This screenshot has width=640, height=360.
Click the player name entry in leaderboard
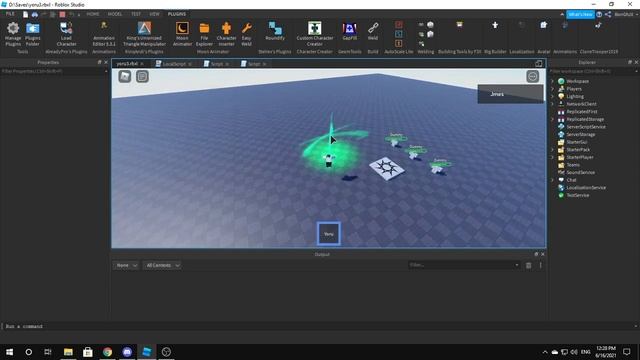coord(510,94)
